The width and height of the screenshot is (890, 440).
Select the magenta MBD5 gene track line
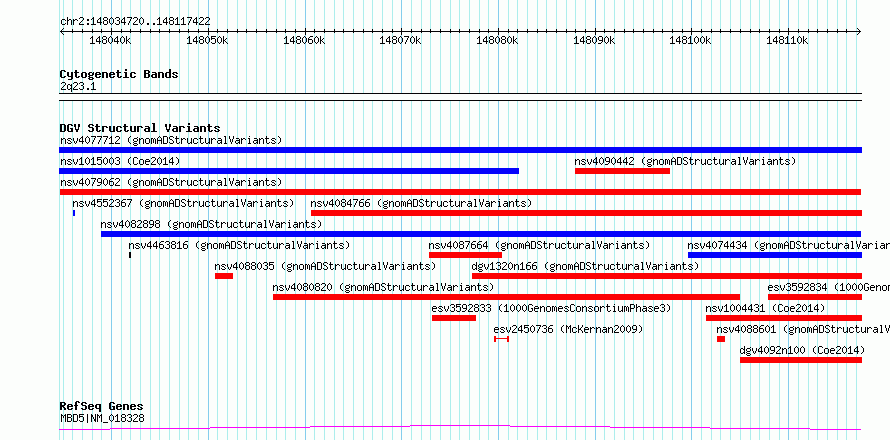(x=460, y=427)
